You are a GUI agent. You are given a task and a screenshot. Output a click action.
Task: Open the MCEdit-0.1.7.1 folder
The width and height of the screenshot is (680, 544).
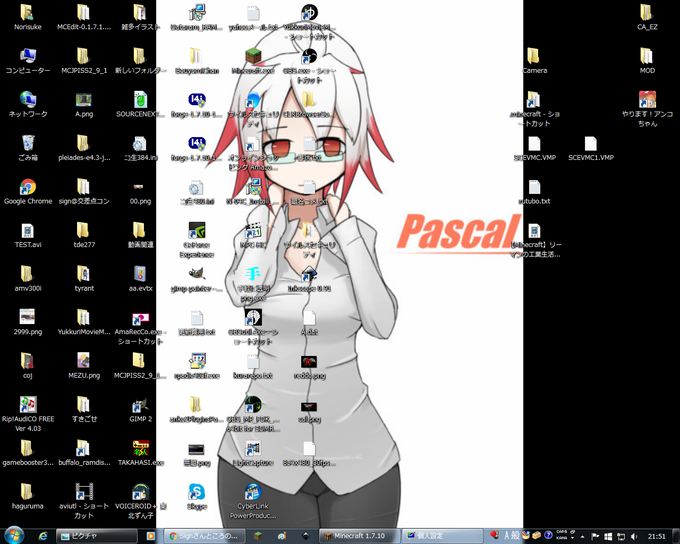tap(84, 17)
